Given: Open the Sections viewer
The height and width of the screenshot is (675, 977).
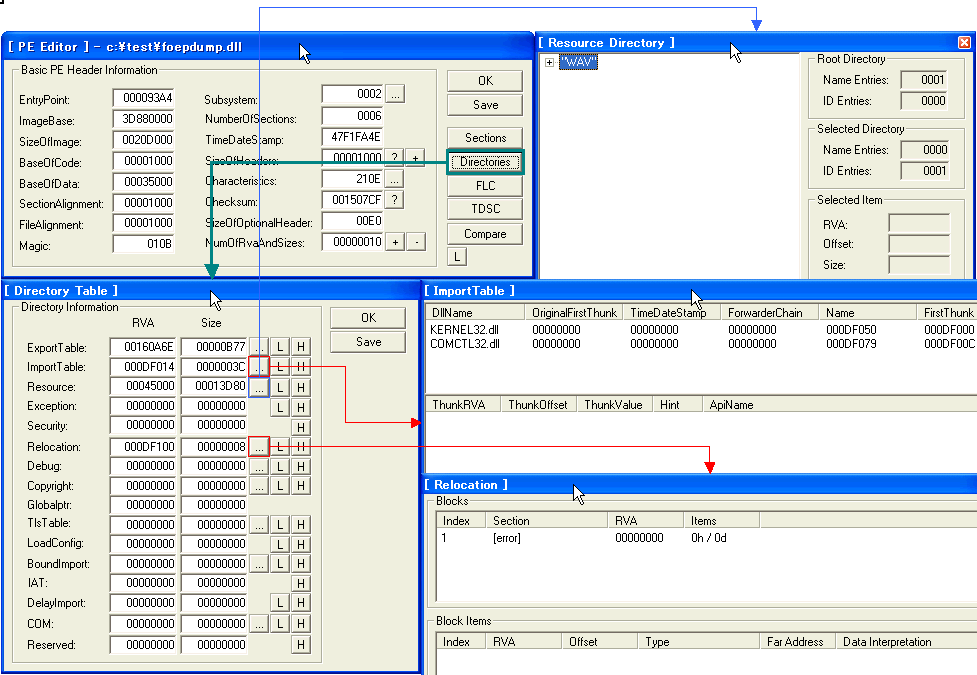Looking at the screenshot, I should point(485,138).
